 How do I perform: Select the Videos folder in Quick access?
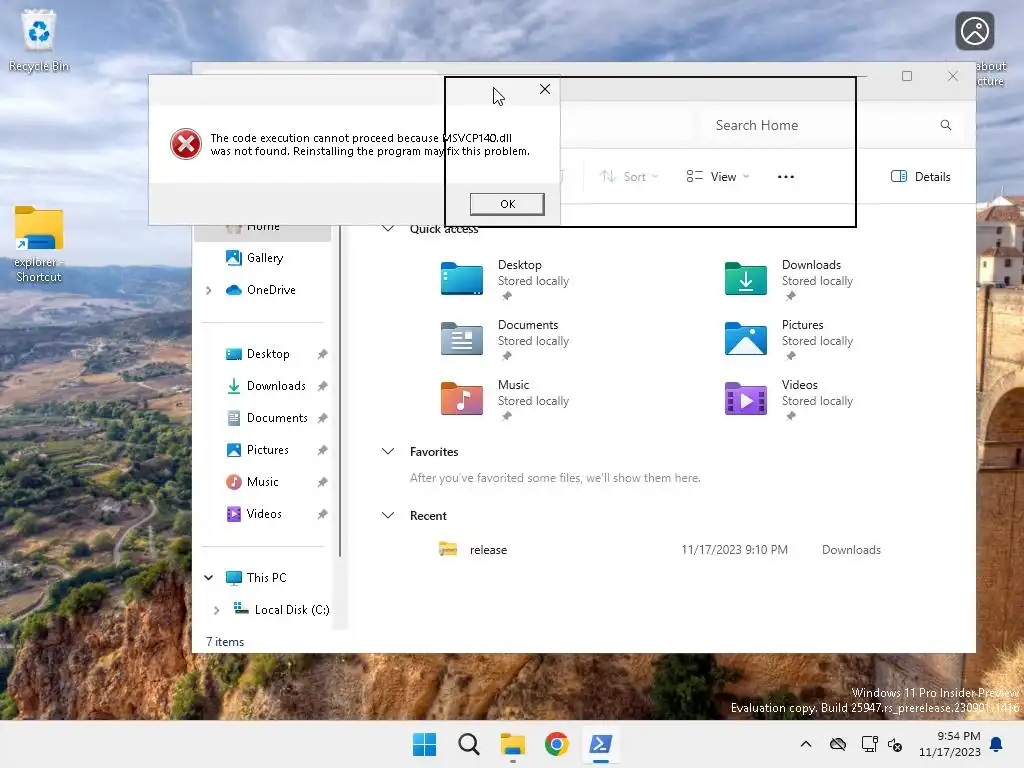click(x=790, y=400)
